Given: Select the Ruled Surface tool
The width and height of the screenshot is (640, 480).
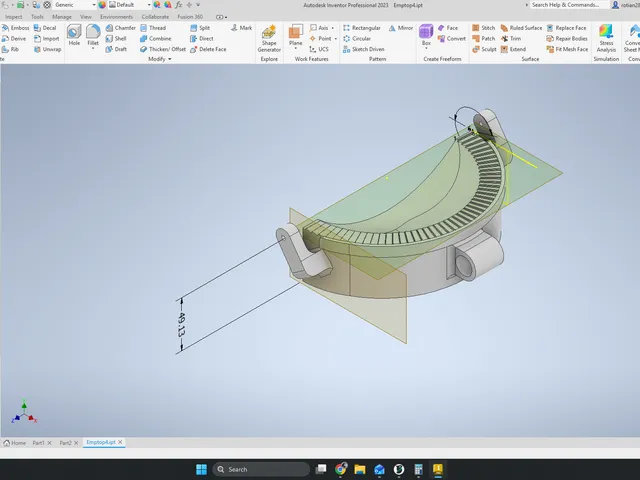Looking at the screenshot, I should coord(521,28).
